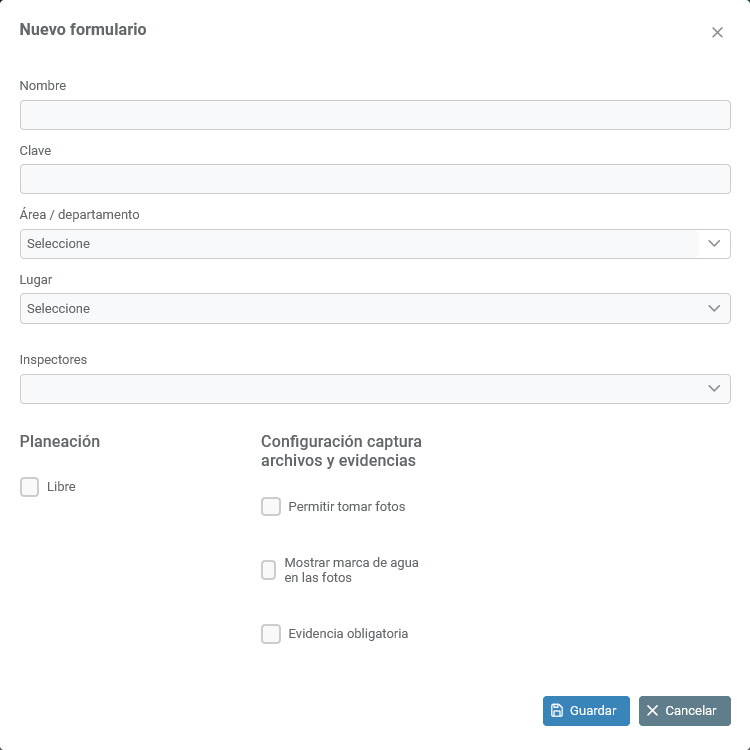Click the Evidencia obligatoria label text
The height and width of the screenshot is (750, 750).
point(348,634)
